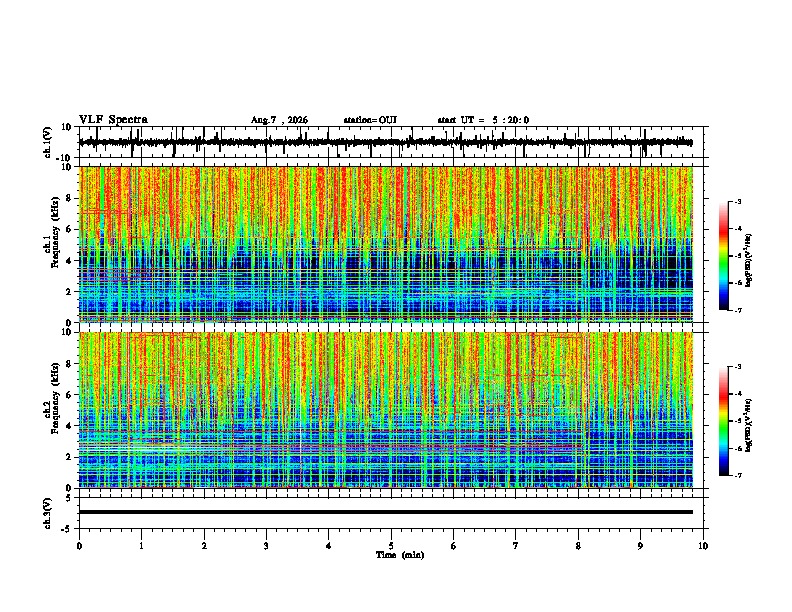Click the "Time (min)" axis label
The height and width of the screenshot is (612, 792).
(x=400, y=555)
